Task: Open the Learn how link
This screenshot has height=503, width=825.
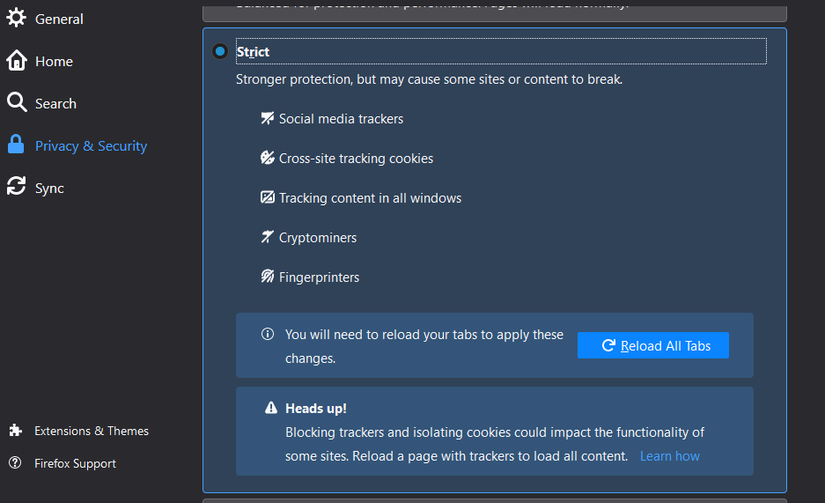Action: pos(670,456)
